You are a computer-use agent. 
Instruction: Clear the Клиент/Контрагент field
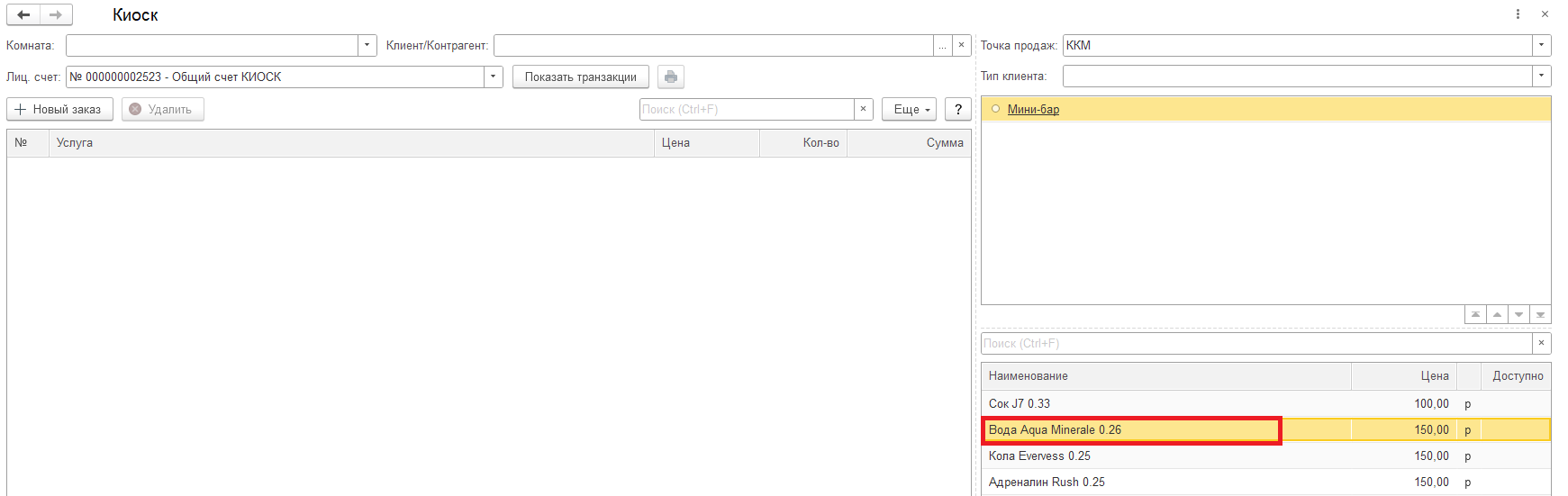coord(961,45)
